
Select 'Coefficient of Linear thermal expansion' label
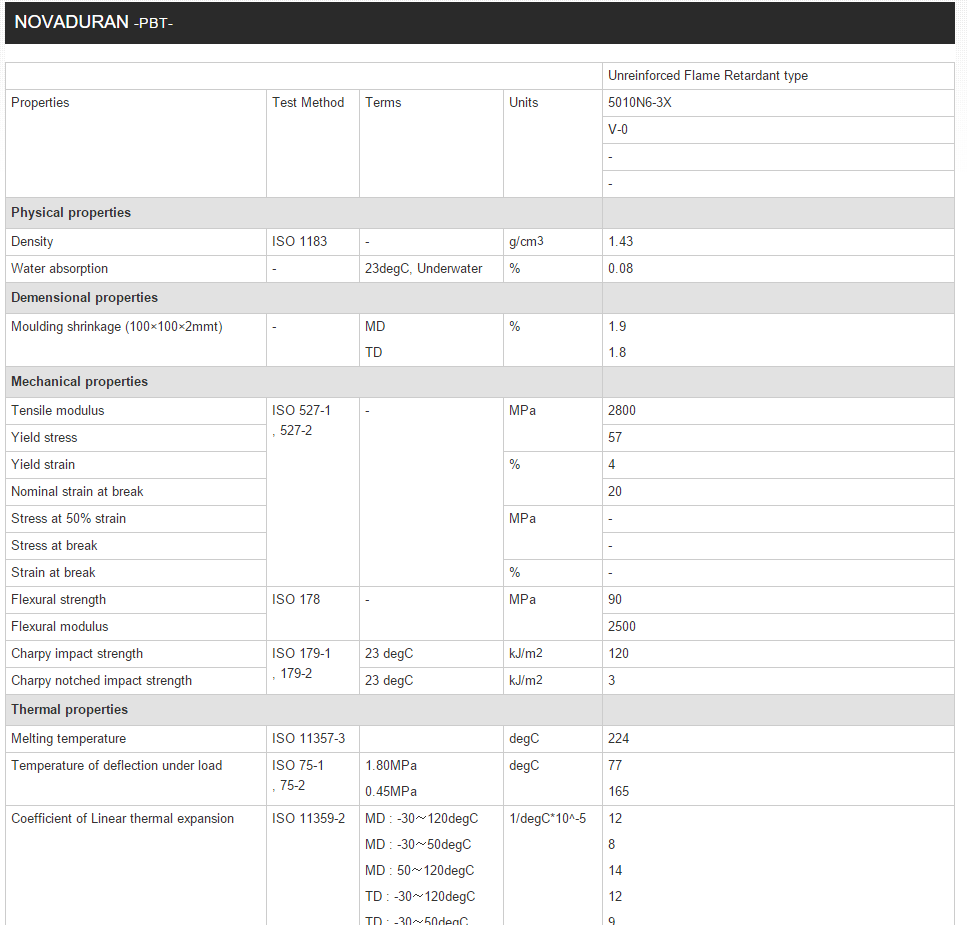(122, 818)
